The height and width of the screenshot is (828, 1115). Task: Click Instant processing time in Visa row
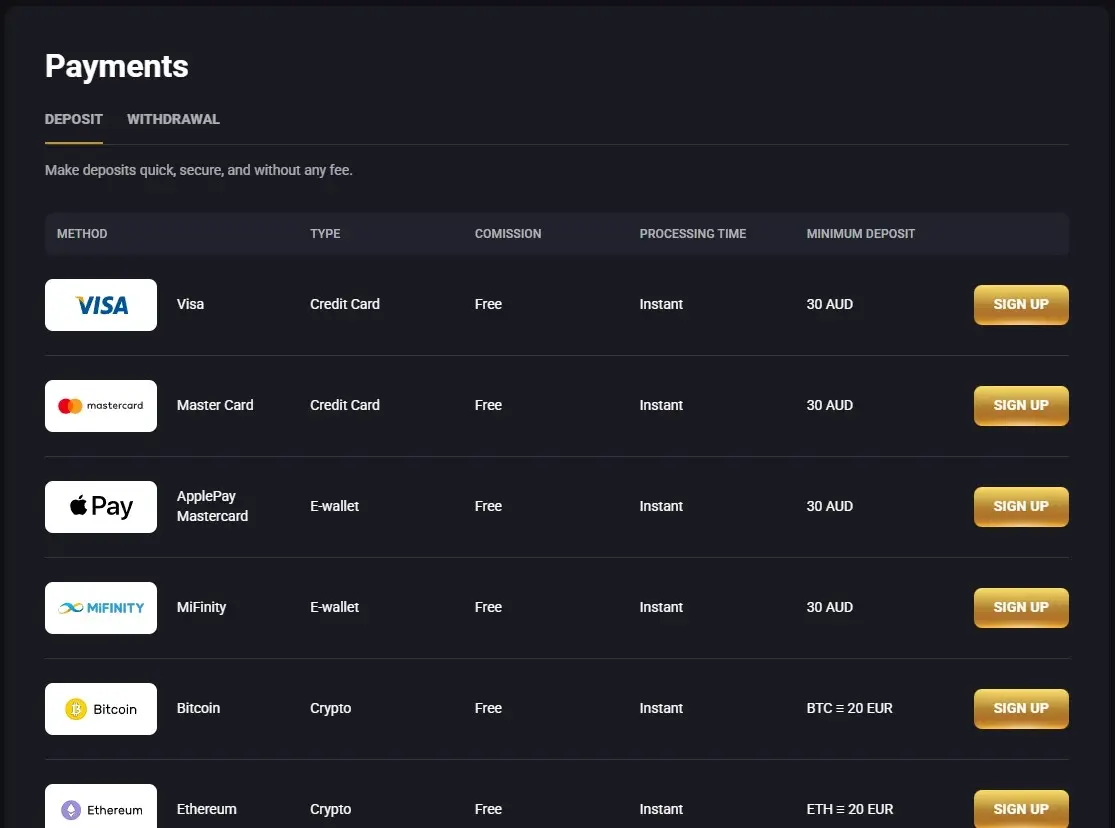click(x=661, y=304)
